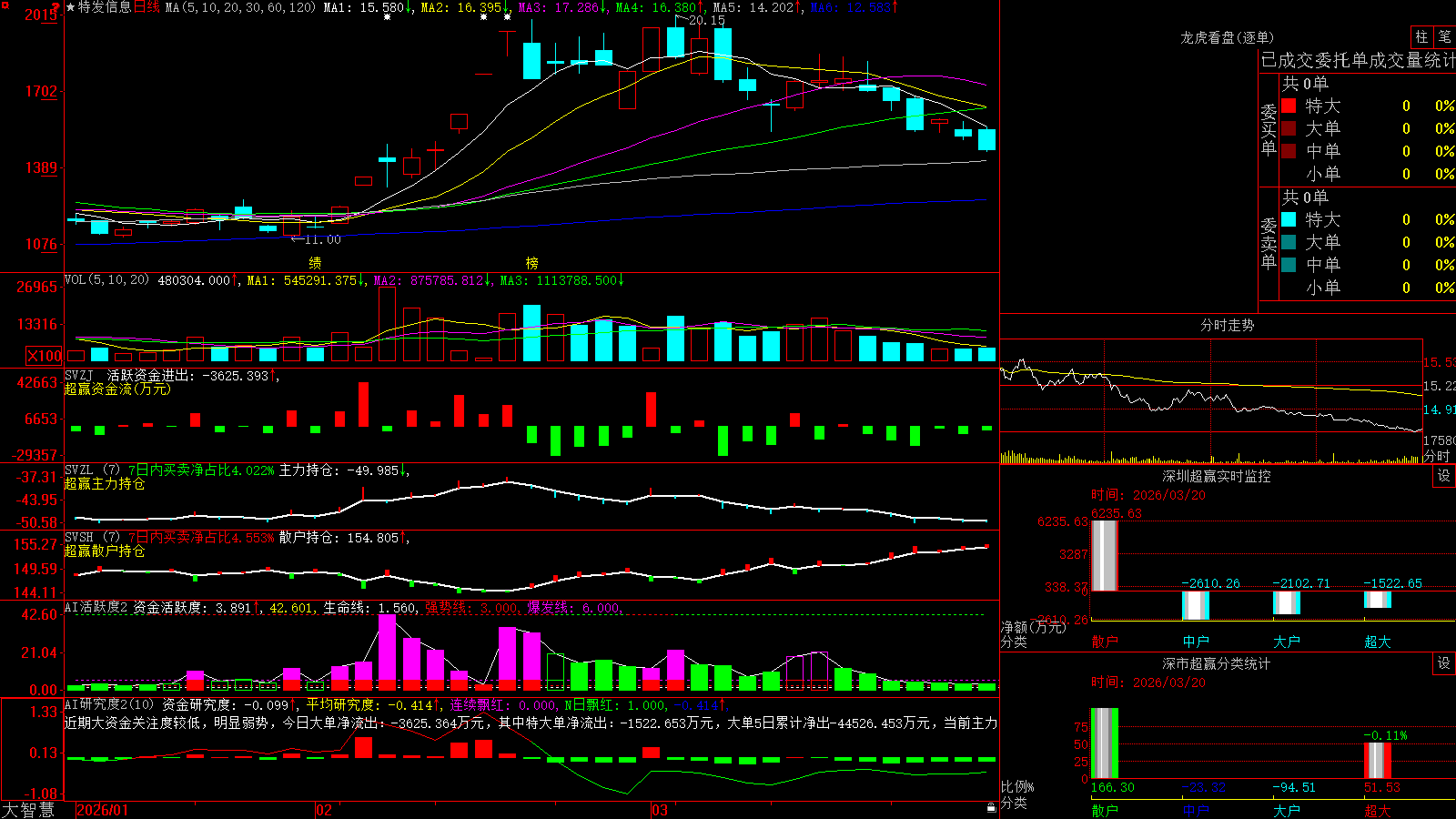Click the SVSH indicator name
Screen dimensions: 1456x819
[79, 537]
